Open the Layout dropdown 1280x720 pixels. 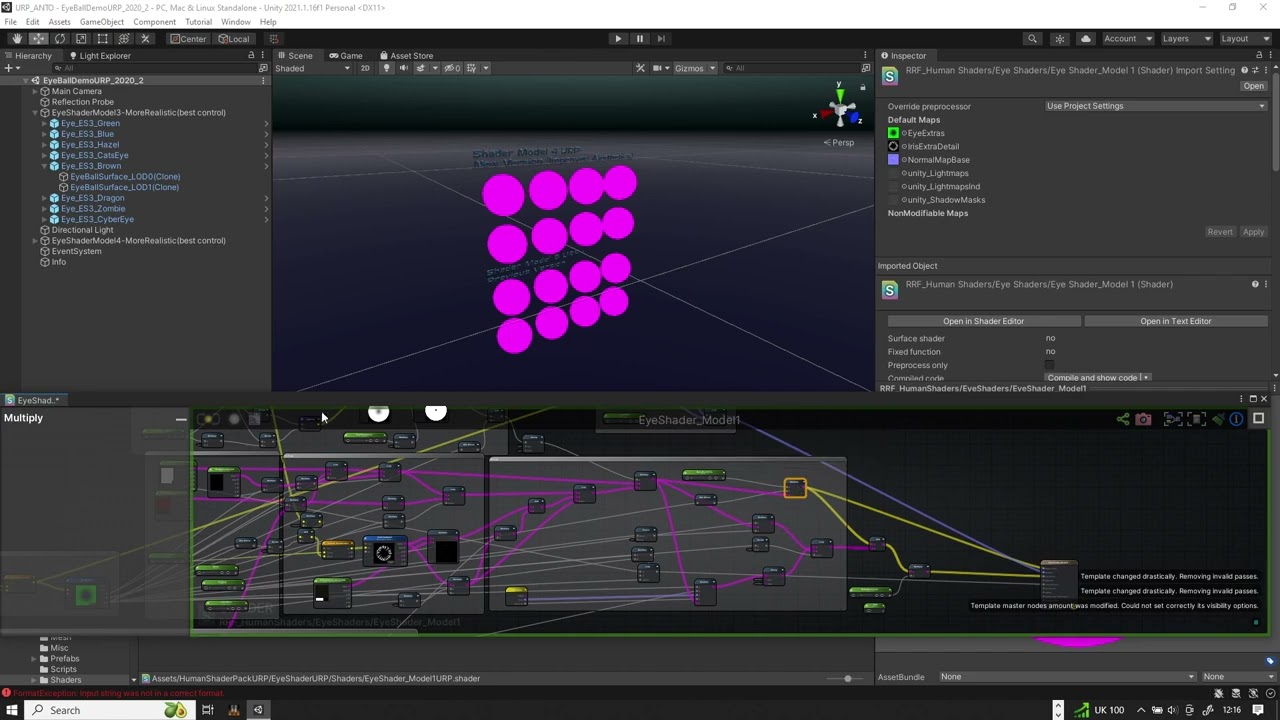tap(1245, 39)
